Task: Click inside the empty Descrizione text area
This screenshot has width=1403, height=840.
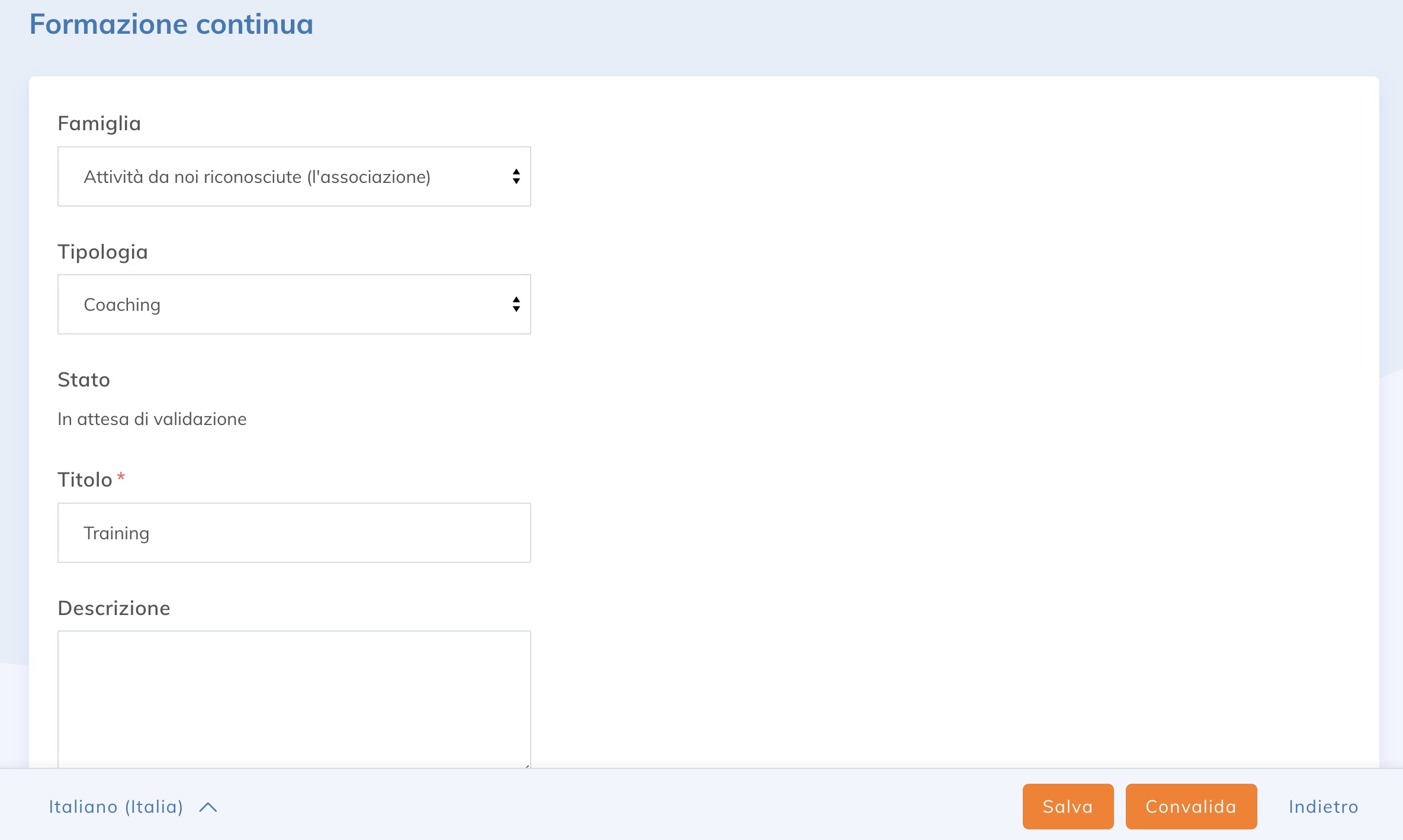Action: point(294,699)
